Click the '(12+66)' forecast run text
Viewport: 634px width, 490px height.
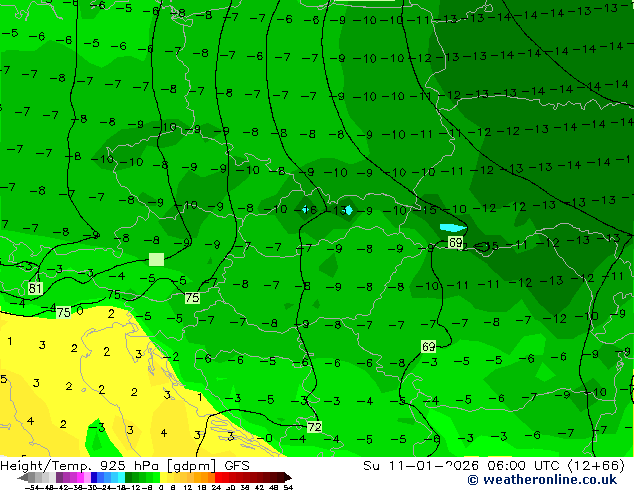pyautogui.click(x=596, y=466)
